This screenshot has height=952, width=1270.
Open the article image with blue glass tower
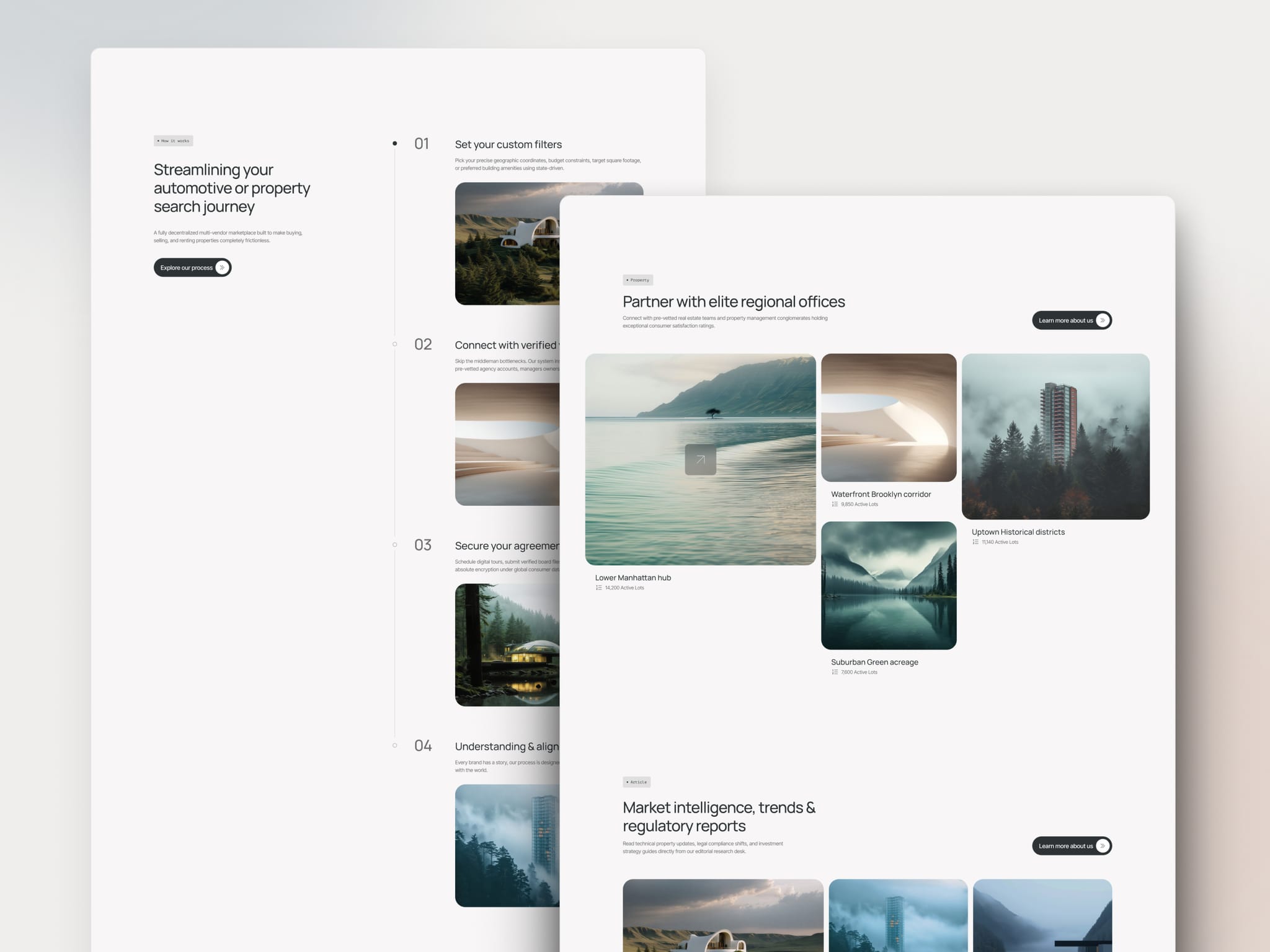[898, 915]
